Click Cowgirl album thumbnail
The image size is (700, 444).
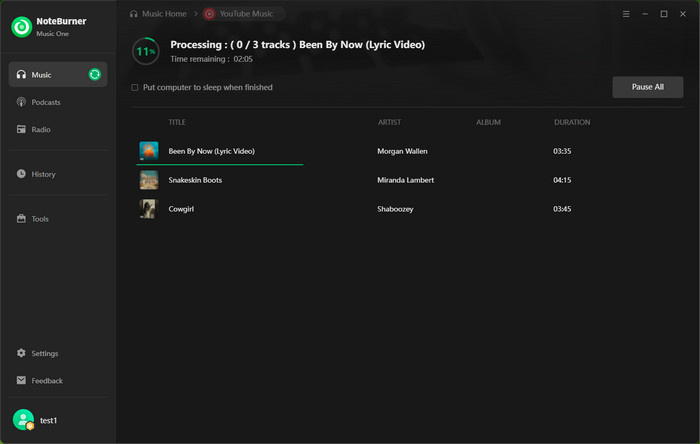149,209
